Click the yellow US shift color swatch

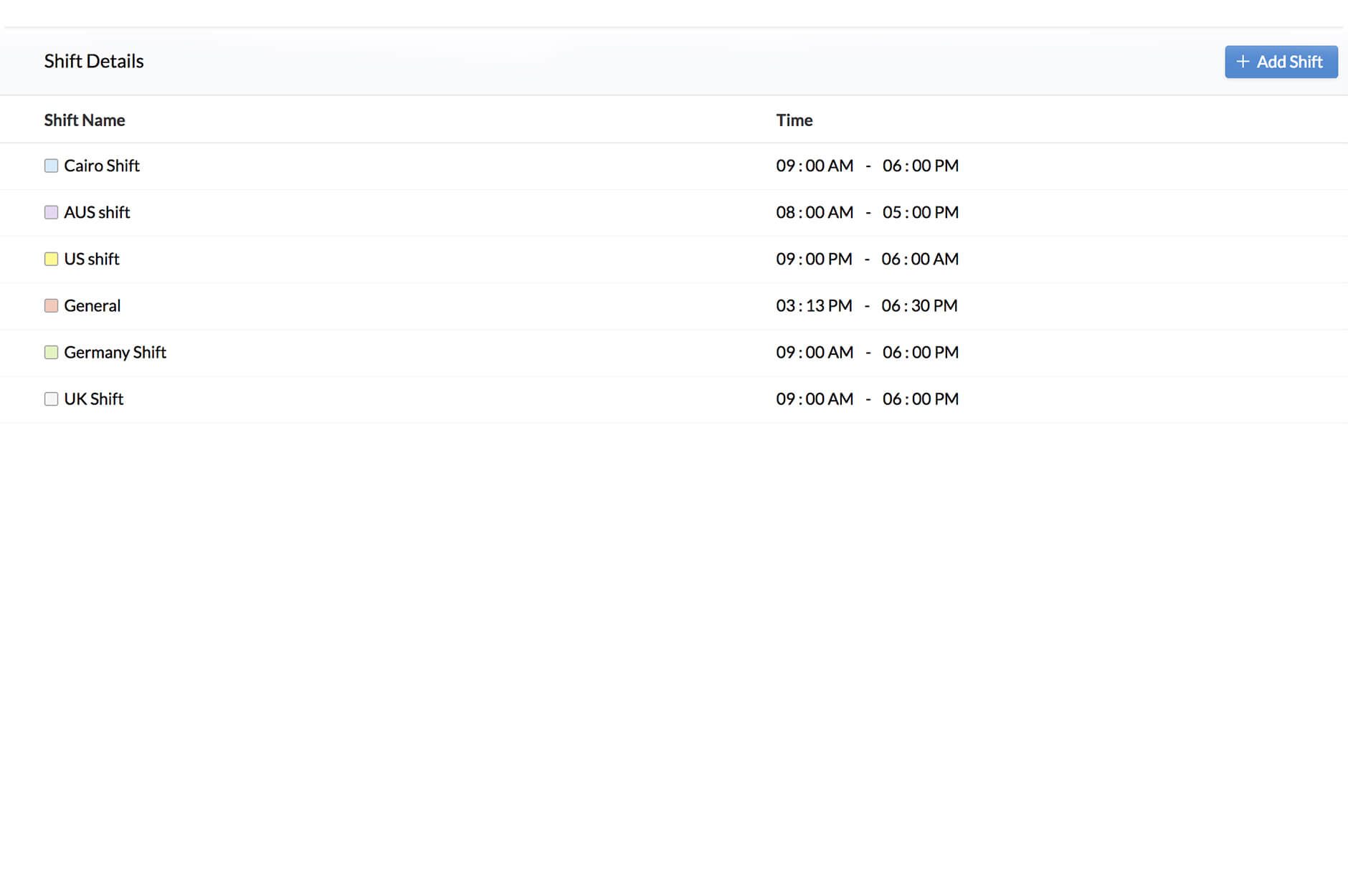(51, 259)
